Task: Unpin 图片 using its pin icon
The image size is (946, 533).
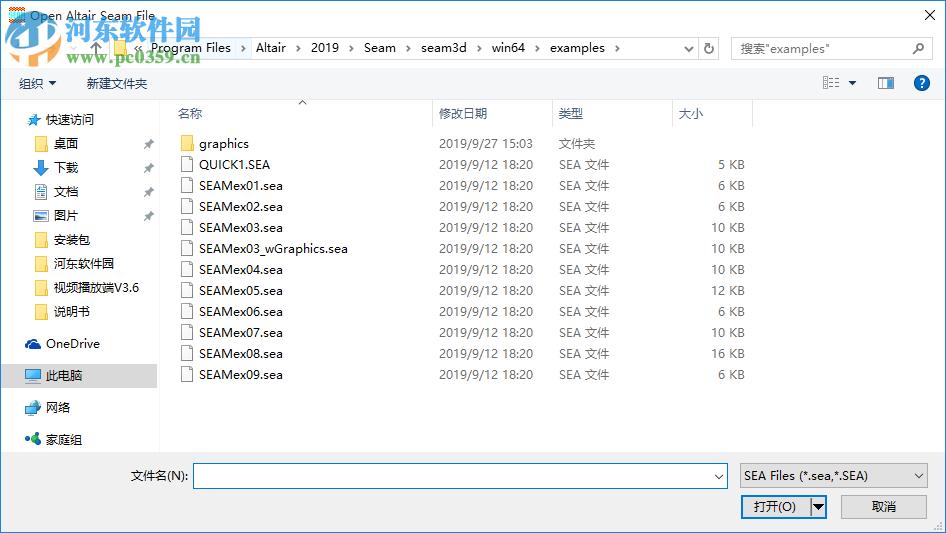Action: [x=148, y=215]
